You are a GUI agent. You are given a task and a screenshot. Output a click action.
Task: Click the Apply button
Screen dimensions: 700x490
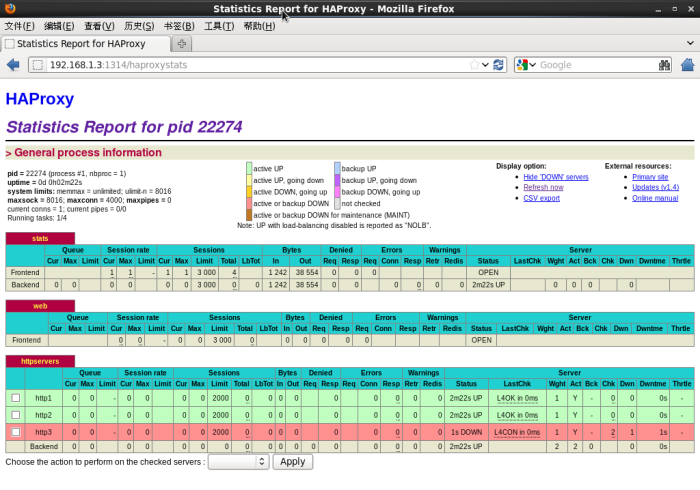click(292, 462)
